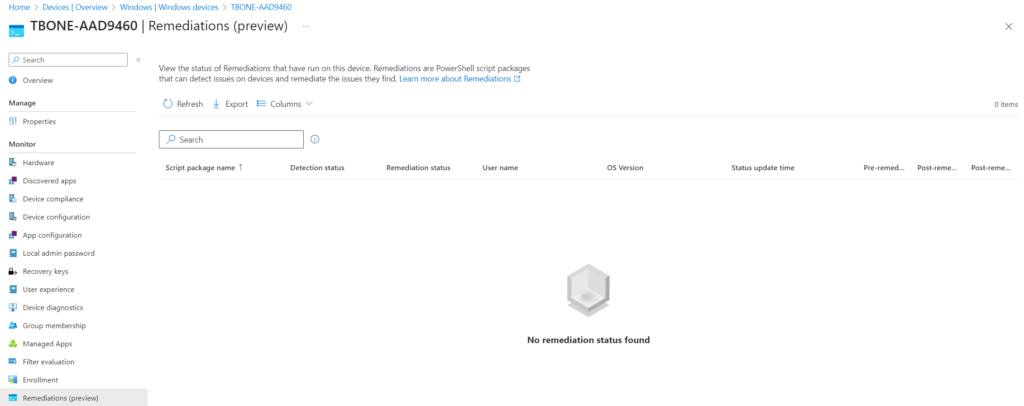Click the Columns list icon

pos(261,104)
